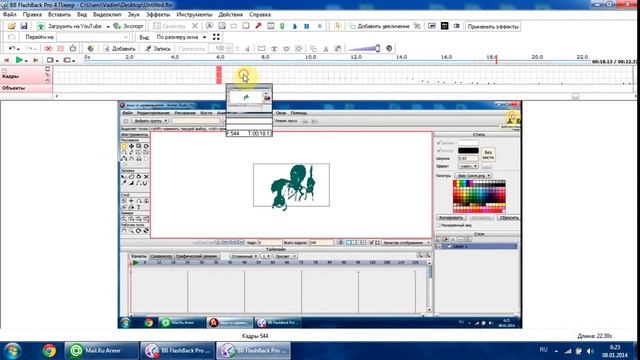Screen dimensions: 640x360
Task: Click the green YouTube upload icon
Action: point(41,26)
